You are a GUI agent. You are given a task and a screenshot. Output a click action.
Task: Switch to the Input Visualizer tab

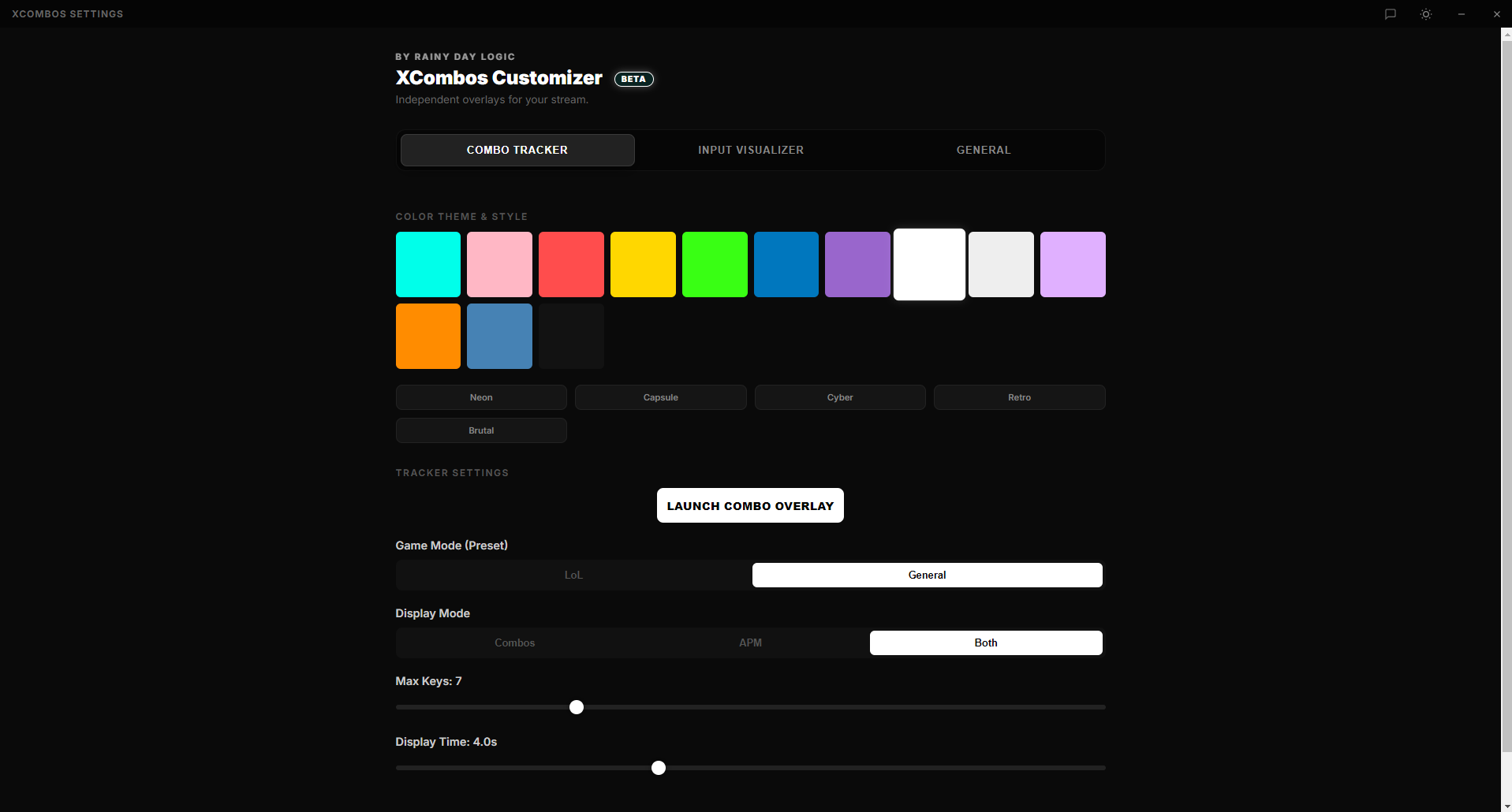pos(750,150)
